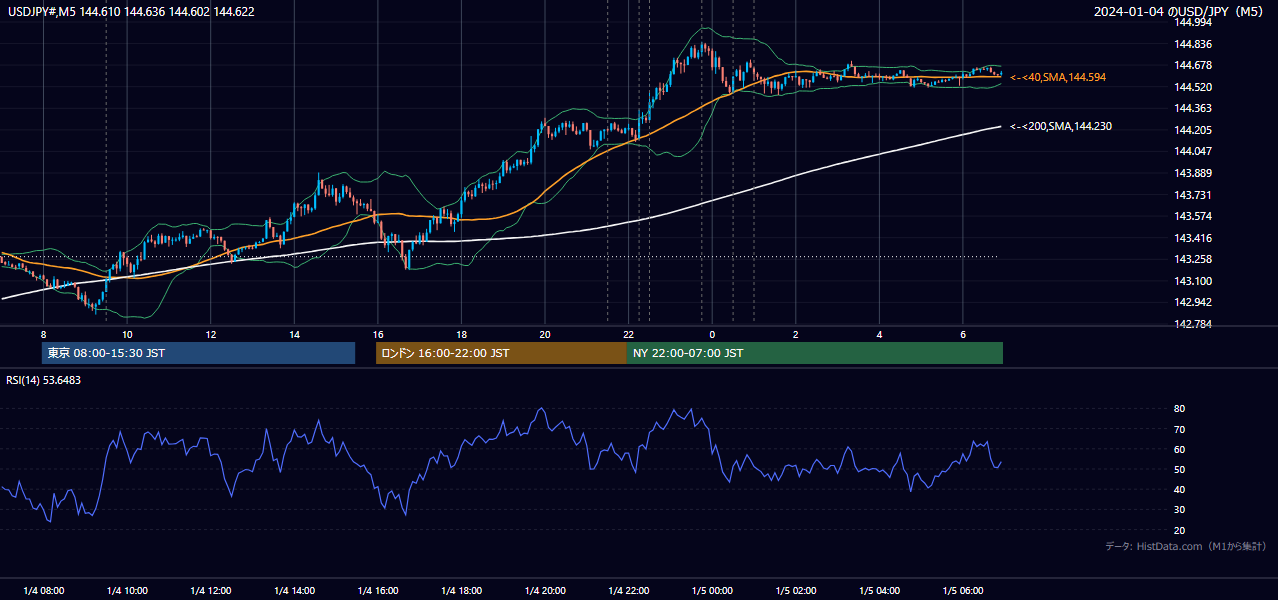Click the bottom time label 1/4 18:00
The height and width of the screenshot is (600, 1278).
(461, 590)
